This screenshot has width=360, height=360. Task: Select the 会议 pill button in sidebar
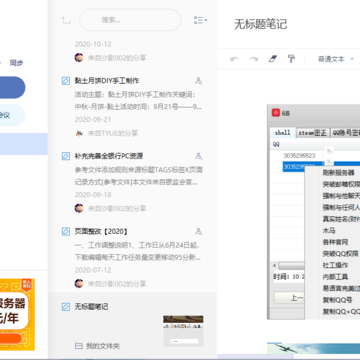point(12,115)
